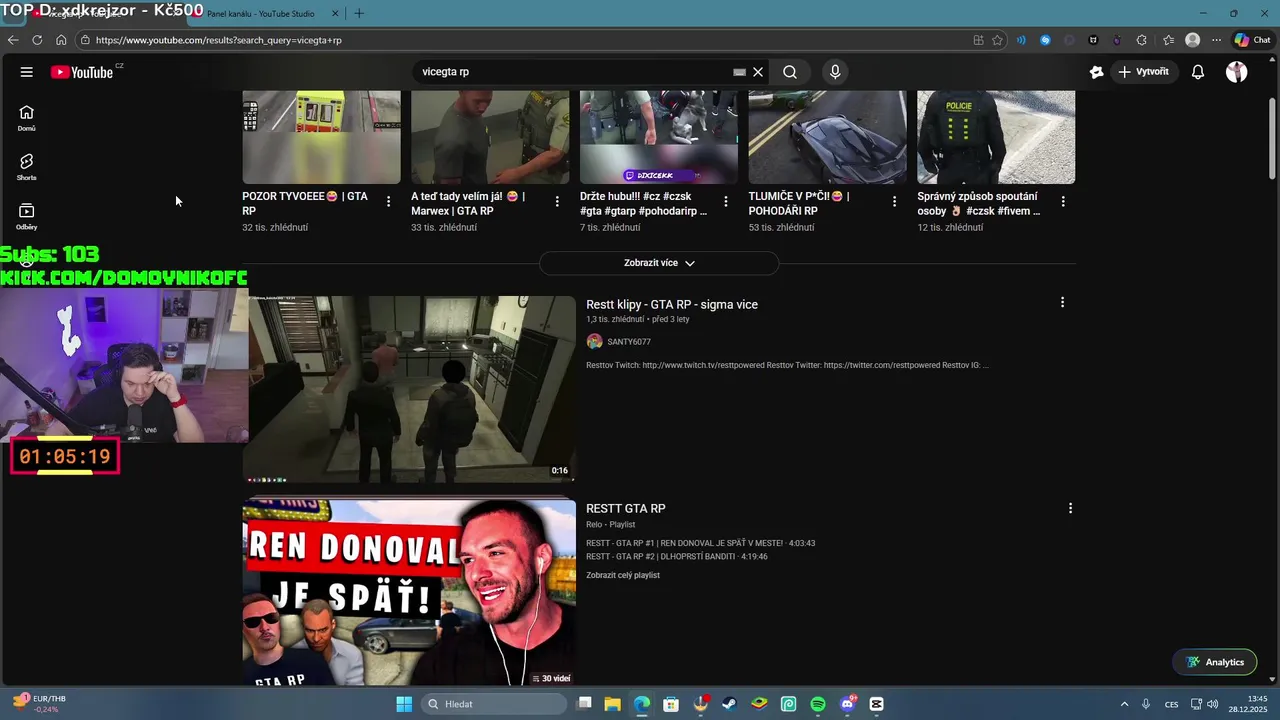Open 'Správný způsob spoutání' police short thumbnail
Screen dimensions: 1280x720
click(x=996, y=137)
